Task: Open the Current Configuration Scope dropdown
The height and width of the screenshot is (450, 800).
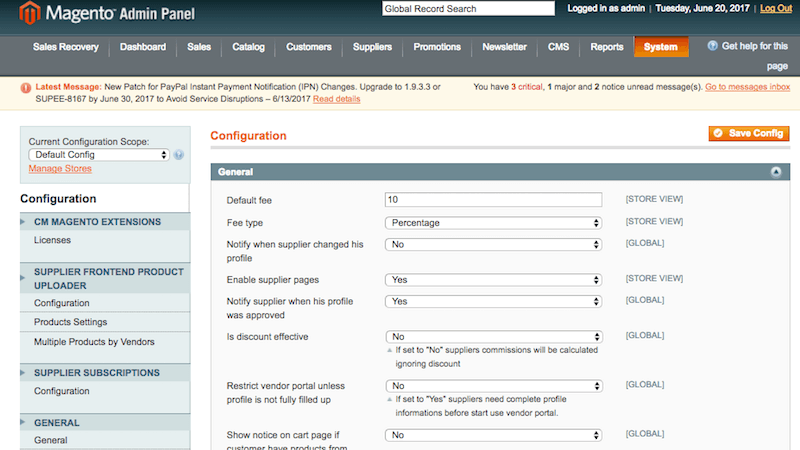Action: 99,155
